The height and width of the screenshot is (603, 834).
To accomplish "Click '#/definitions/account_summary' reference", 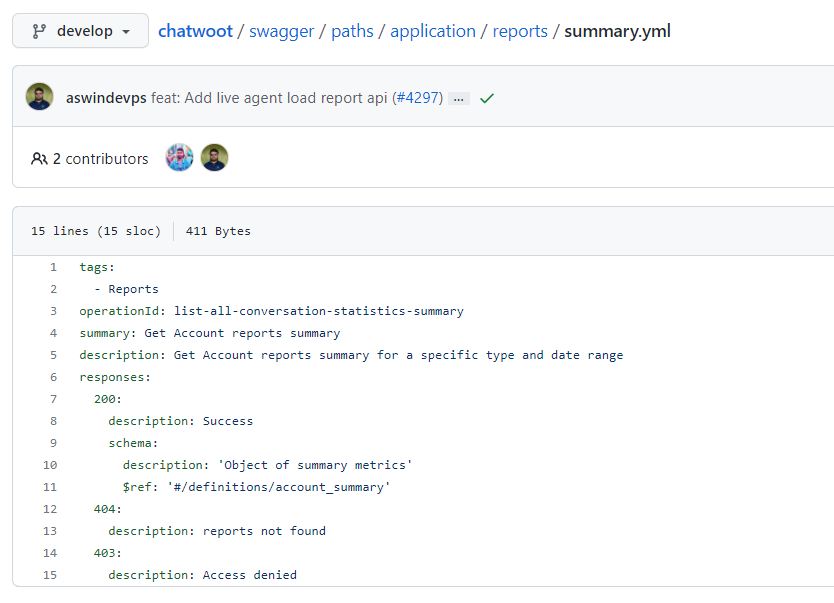I will pyautogui.click(x=279, y=487).
